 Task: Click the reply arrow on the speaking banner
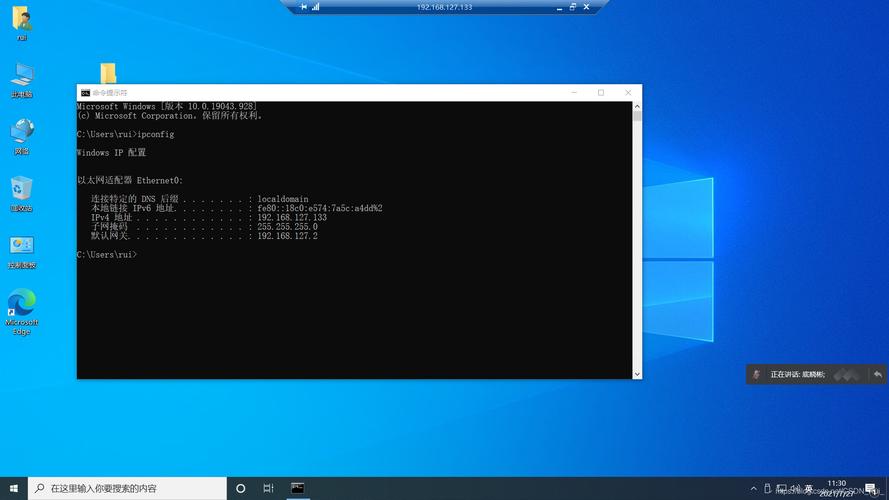point(878,374)
